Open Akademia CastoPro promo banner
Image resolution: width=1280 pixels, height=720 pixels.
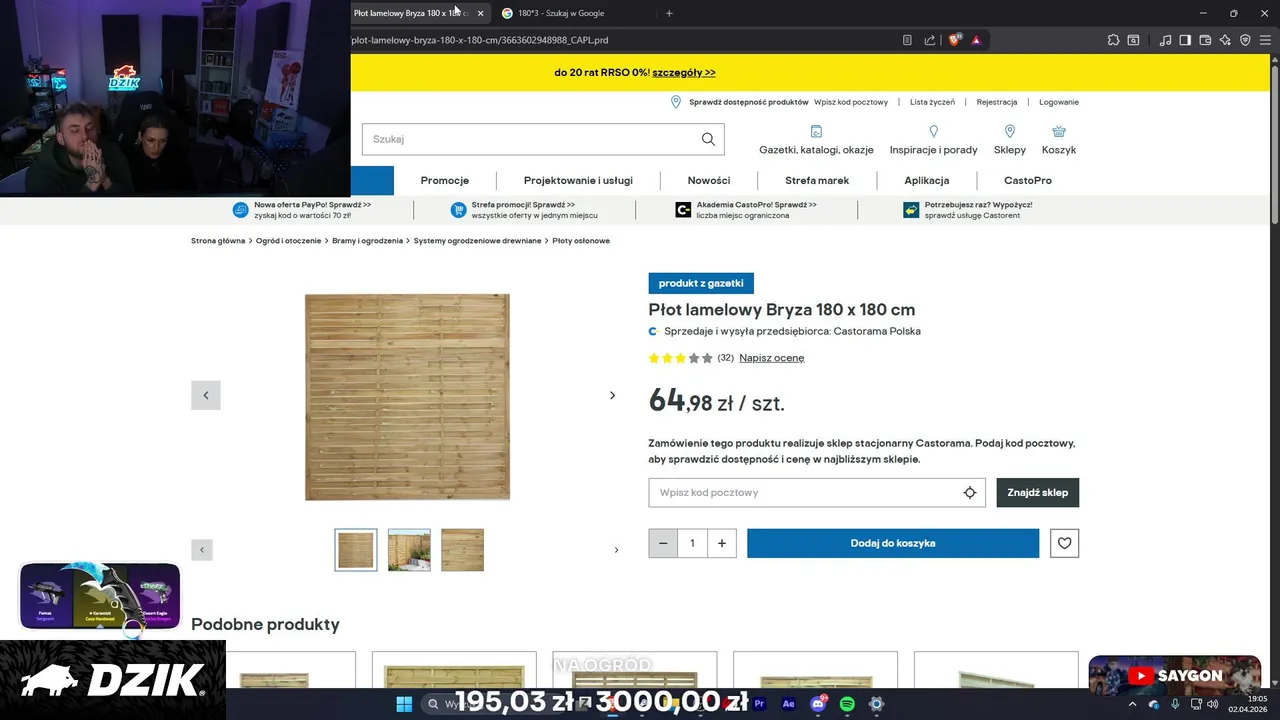(746, 210)
